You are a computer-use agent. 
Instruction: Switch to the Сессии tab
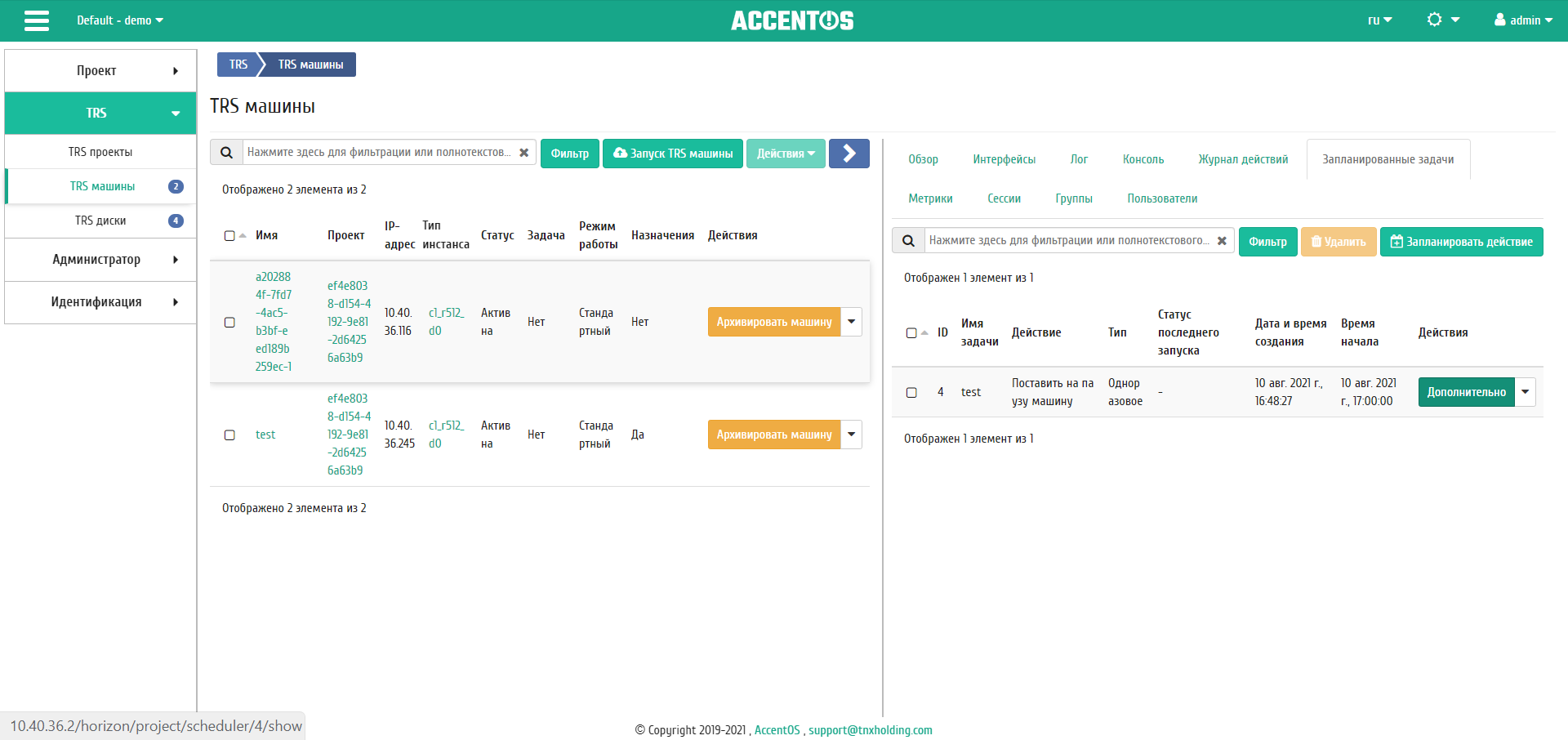(1004, 198)
